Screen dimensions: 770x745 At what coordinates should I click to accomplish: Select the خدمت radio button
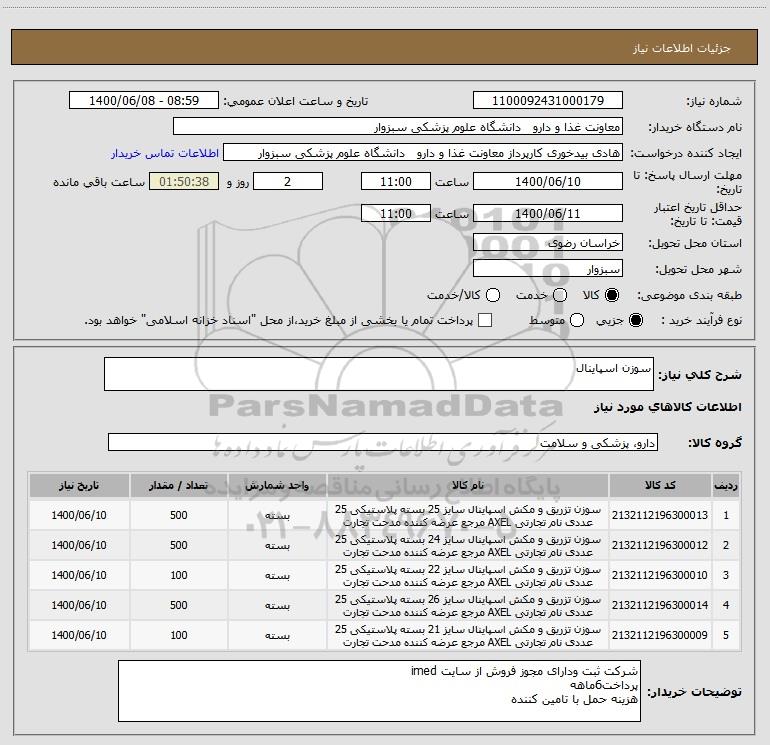(560, 295)
